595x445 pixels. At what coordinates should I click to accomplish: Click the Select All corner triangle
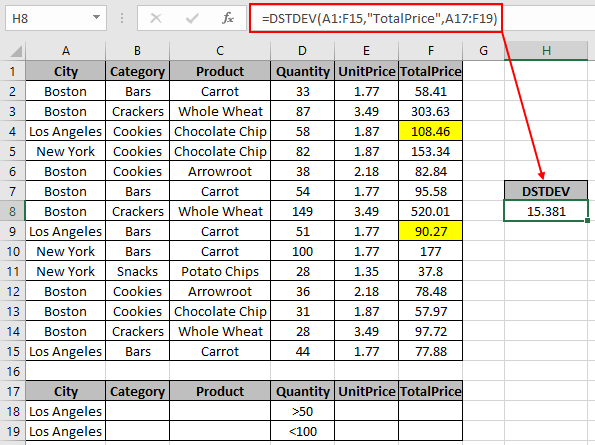pyautogui.click(x=15, y=51)
